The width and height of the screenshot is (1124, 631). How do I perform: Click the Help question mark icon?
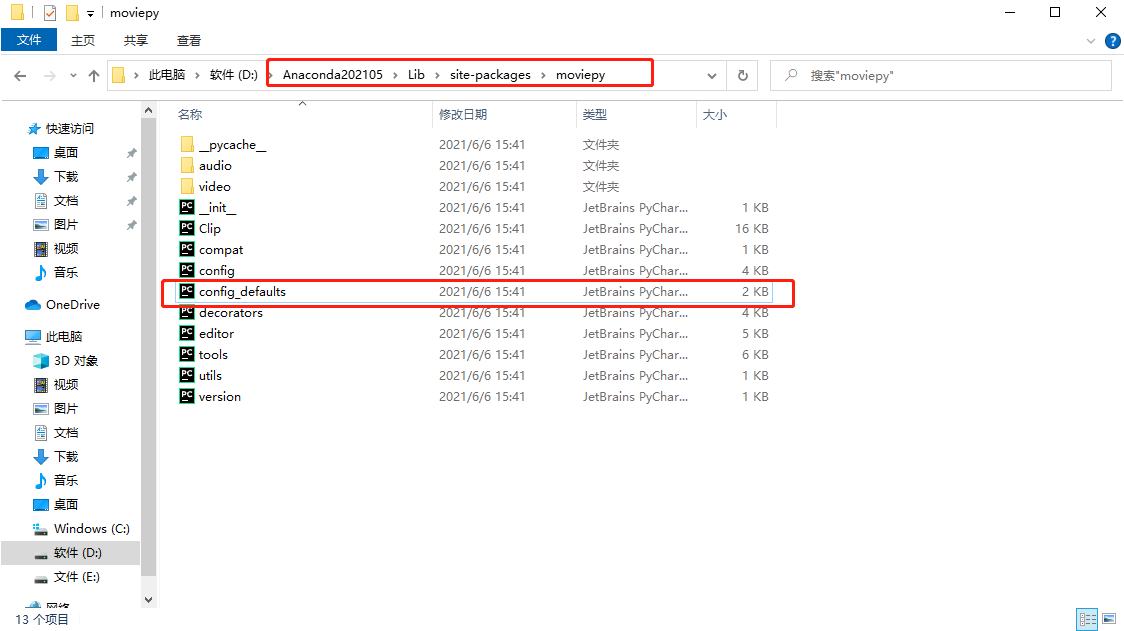pos(1113,40)
